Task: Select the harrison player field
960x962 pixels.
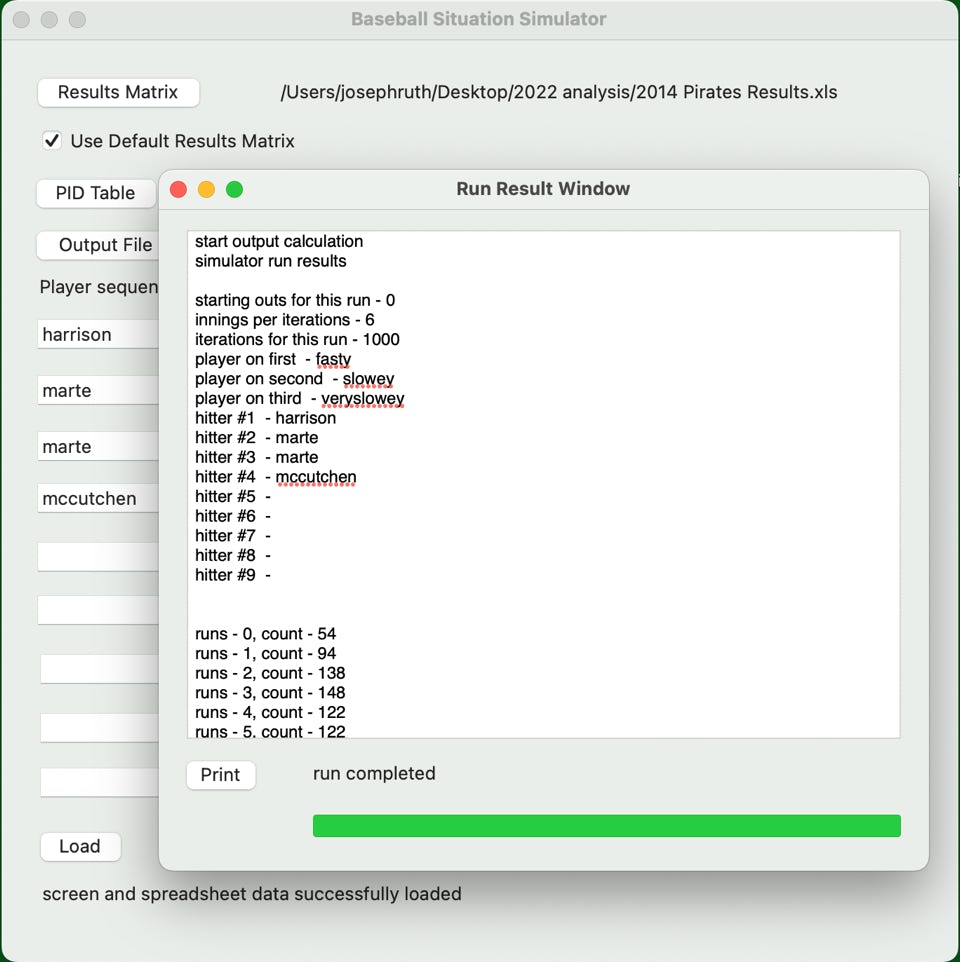Action: (98, 334)
